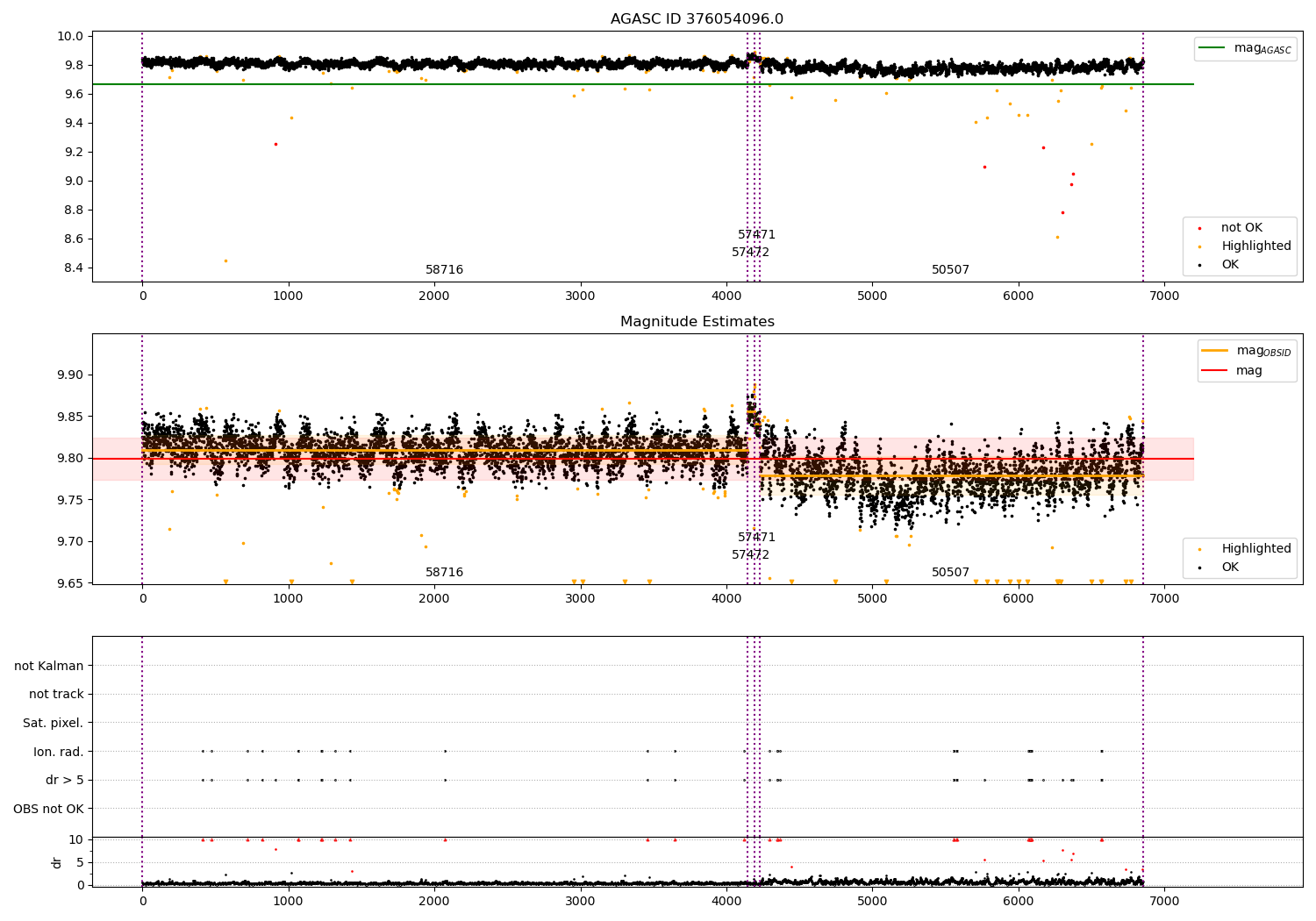Click obsid label 57472 in Magnitude Estimates plot
Image resolution: width=1316 pixels, height=921 pixels.
click(x=750, y=555)
